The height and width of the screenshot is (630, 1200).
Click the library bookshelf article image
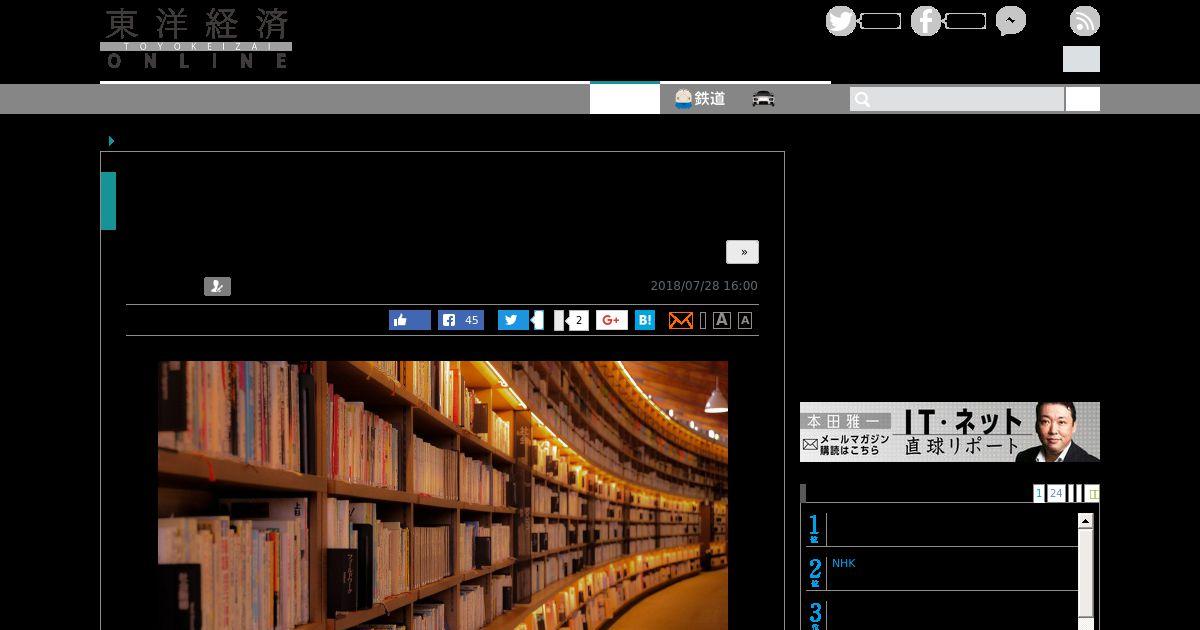[x=443, y=495]
